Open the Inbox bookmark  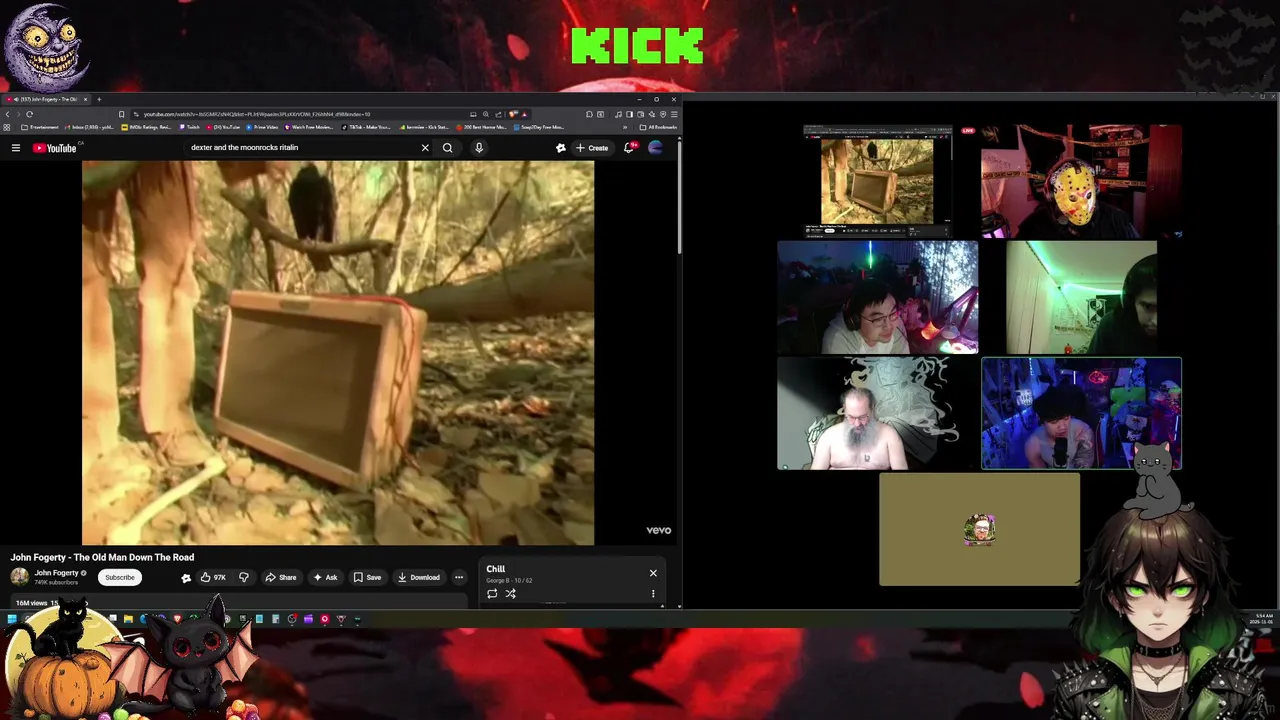[x=89, y=127]
